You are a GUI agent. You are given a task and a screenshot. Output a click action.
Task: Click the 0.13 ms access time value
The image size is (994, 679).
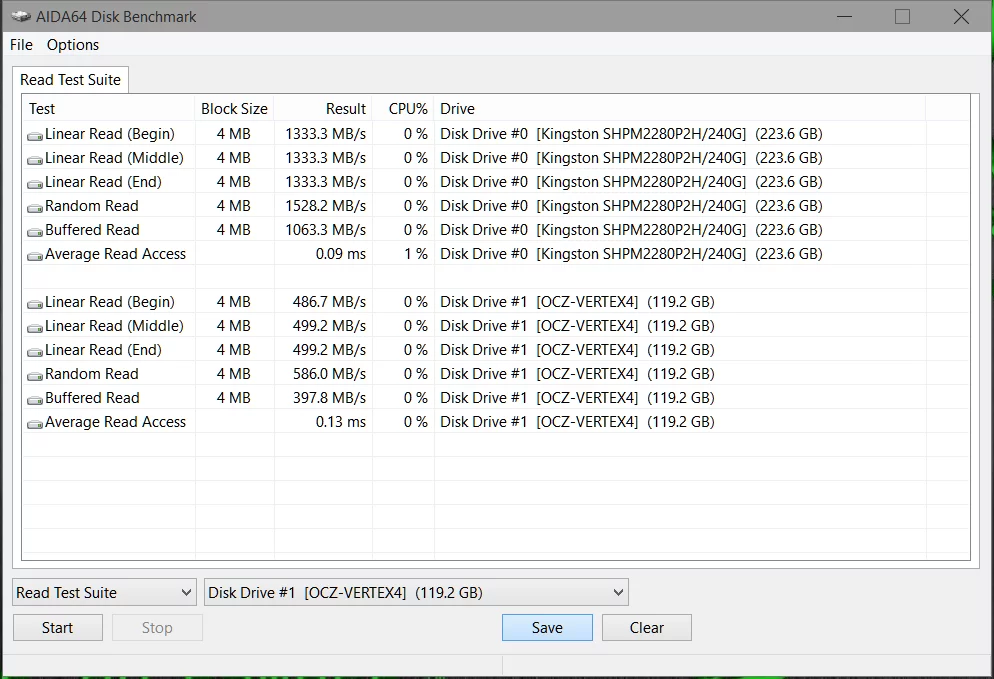340,422
